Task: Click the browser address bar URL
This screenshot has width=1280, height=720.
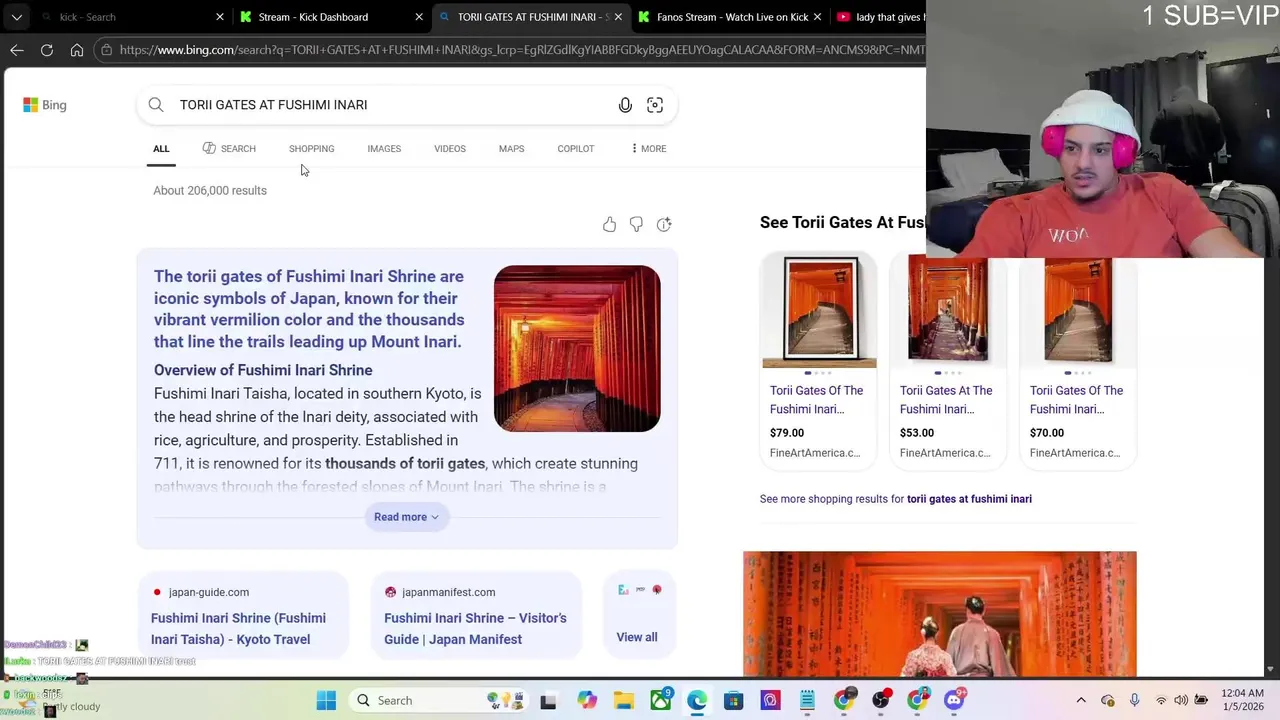Action: (x=520, y=50)
